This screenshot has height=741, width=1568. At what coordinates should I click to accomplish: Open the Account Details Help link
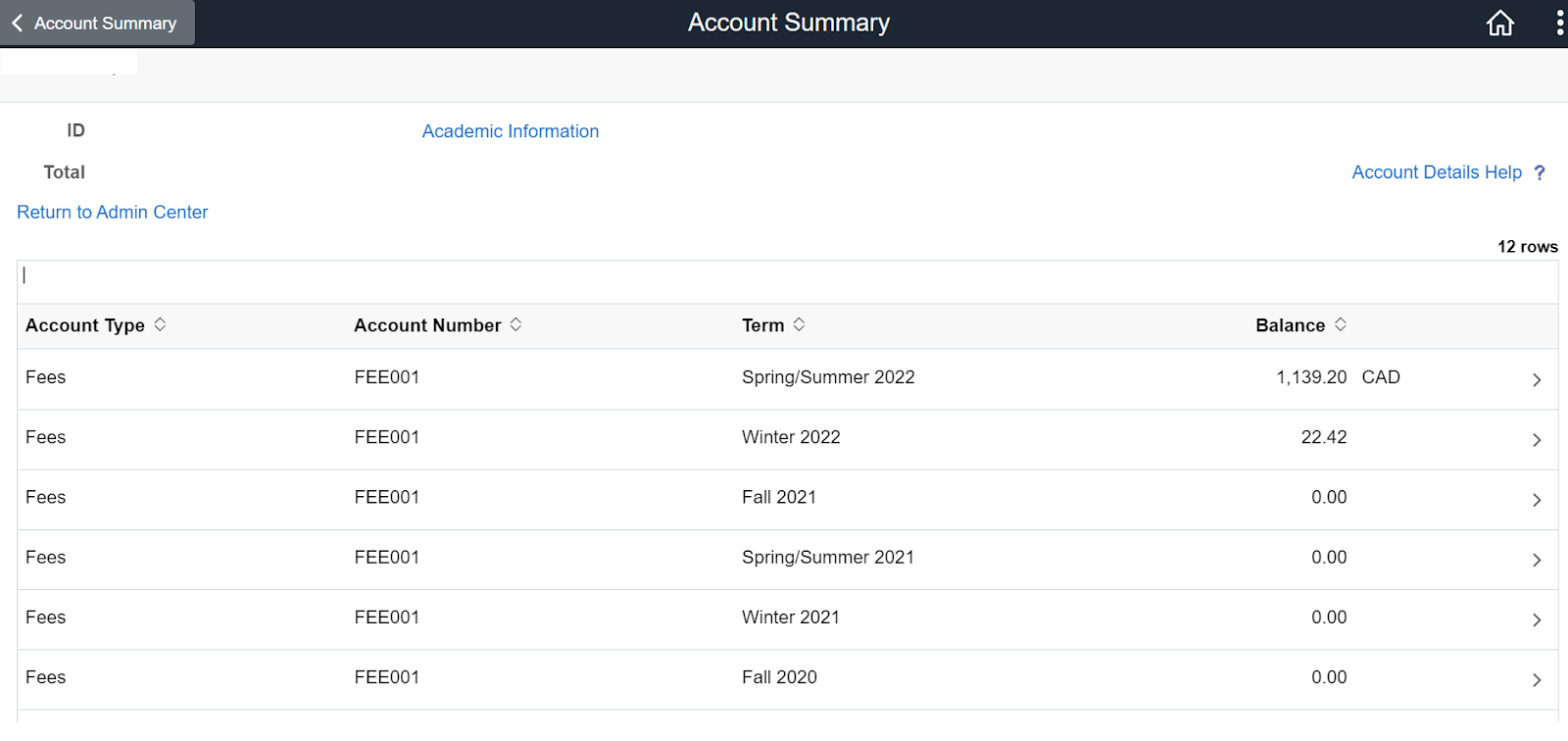coord(1436,173)
